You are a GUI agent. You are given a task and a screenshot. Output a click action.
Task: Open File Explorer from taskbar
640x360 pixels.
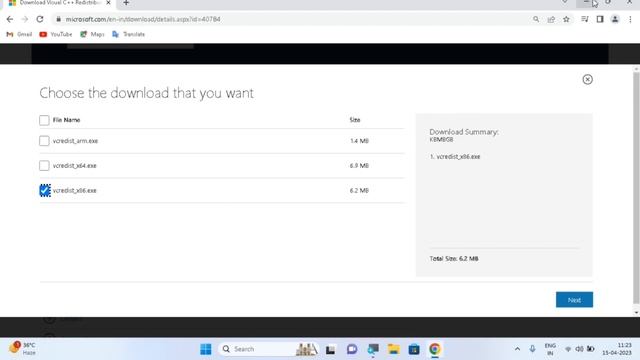[x=393, y=349]
